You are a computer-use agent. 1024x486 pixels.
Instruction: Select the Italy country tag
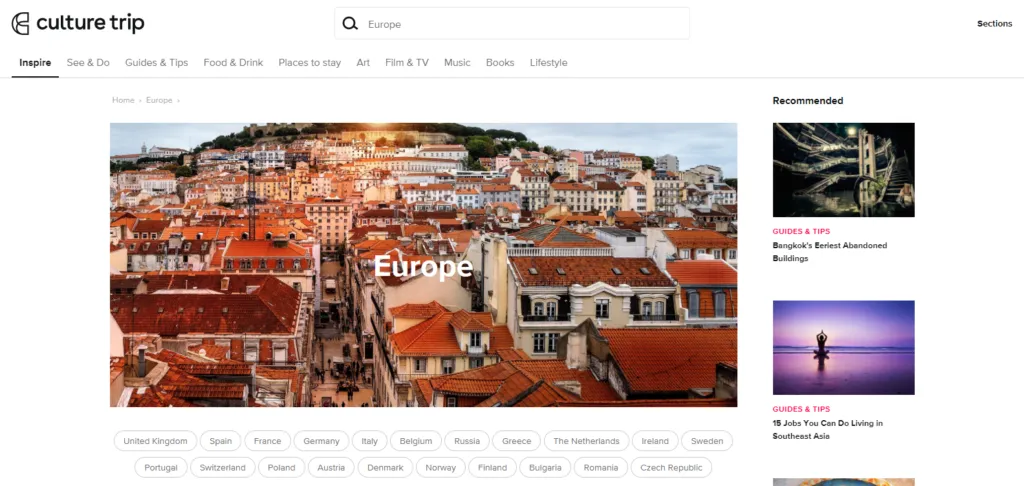coord(370,441)
